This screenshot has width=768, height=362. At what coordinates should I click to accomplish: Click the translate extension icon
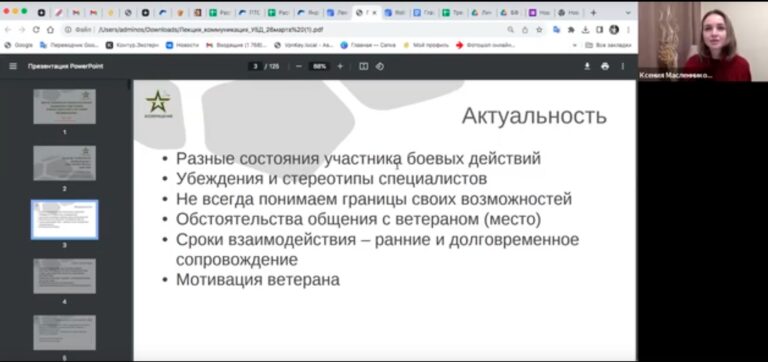click(556, 29)
